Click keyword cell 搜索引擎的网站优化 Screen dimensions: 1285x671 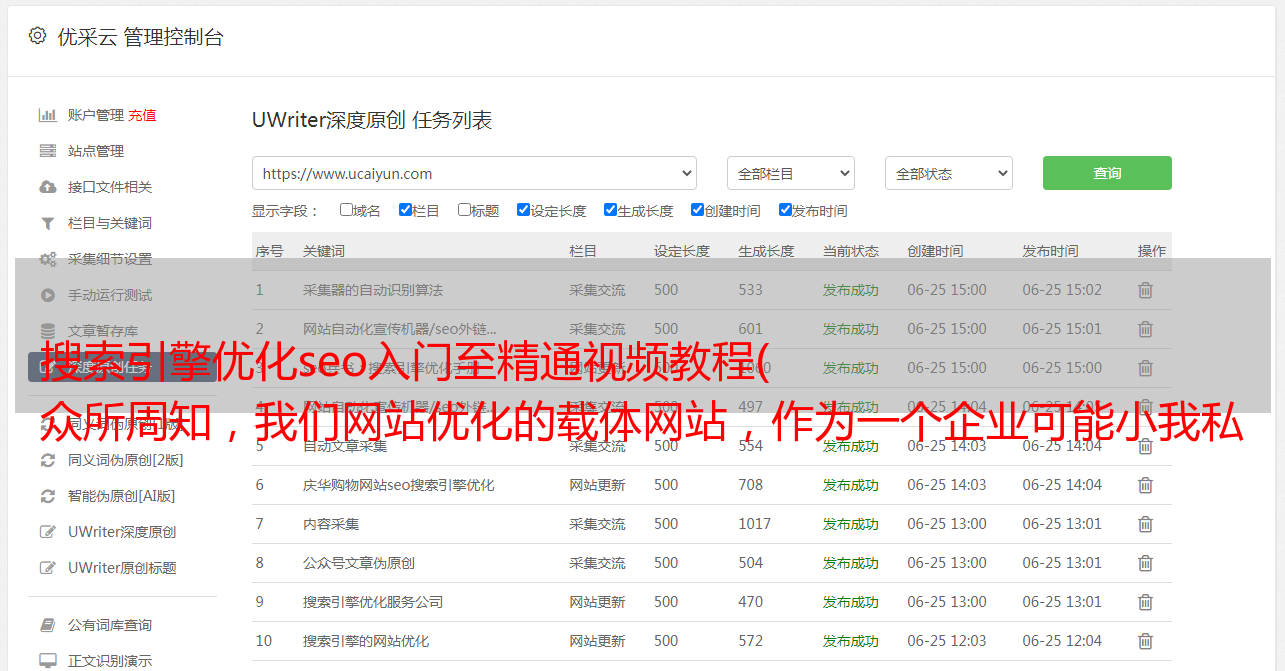coord(366,641)
